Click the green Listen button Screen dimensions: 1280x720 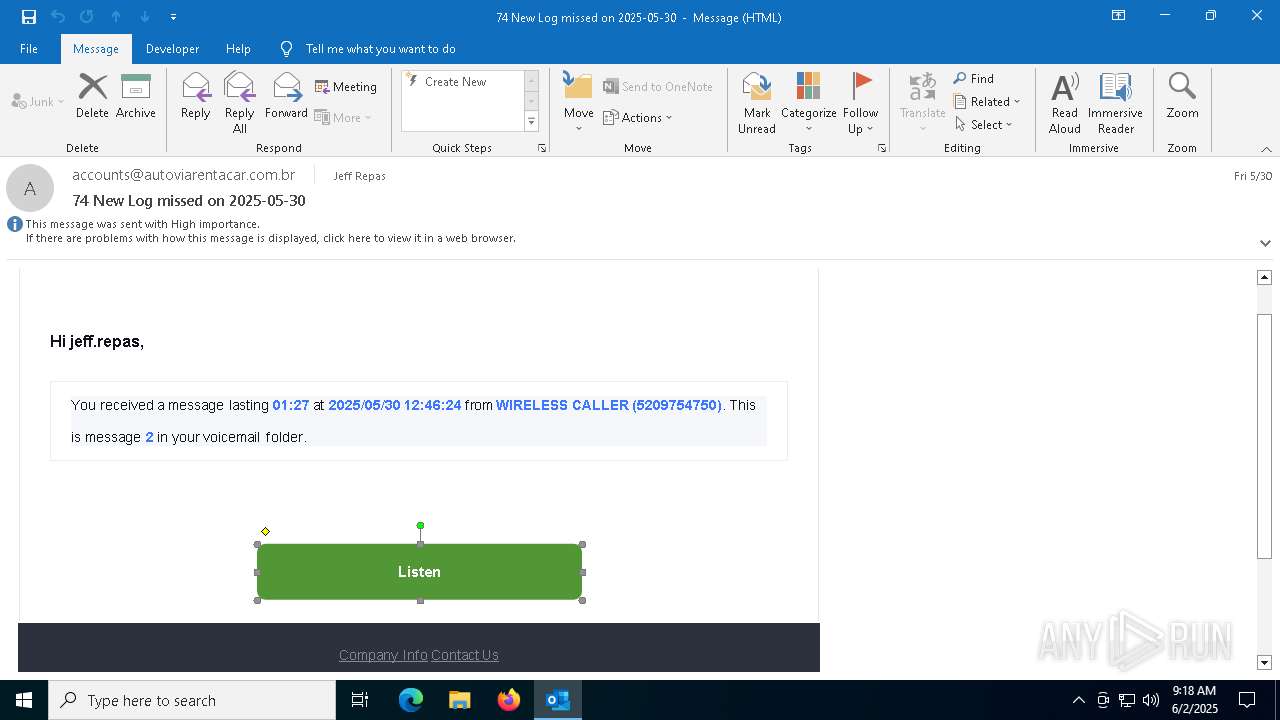419,572
